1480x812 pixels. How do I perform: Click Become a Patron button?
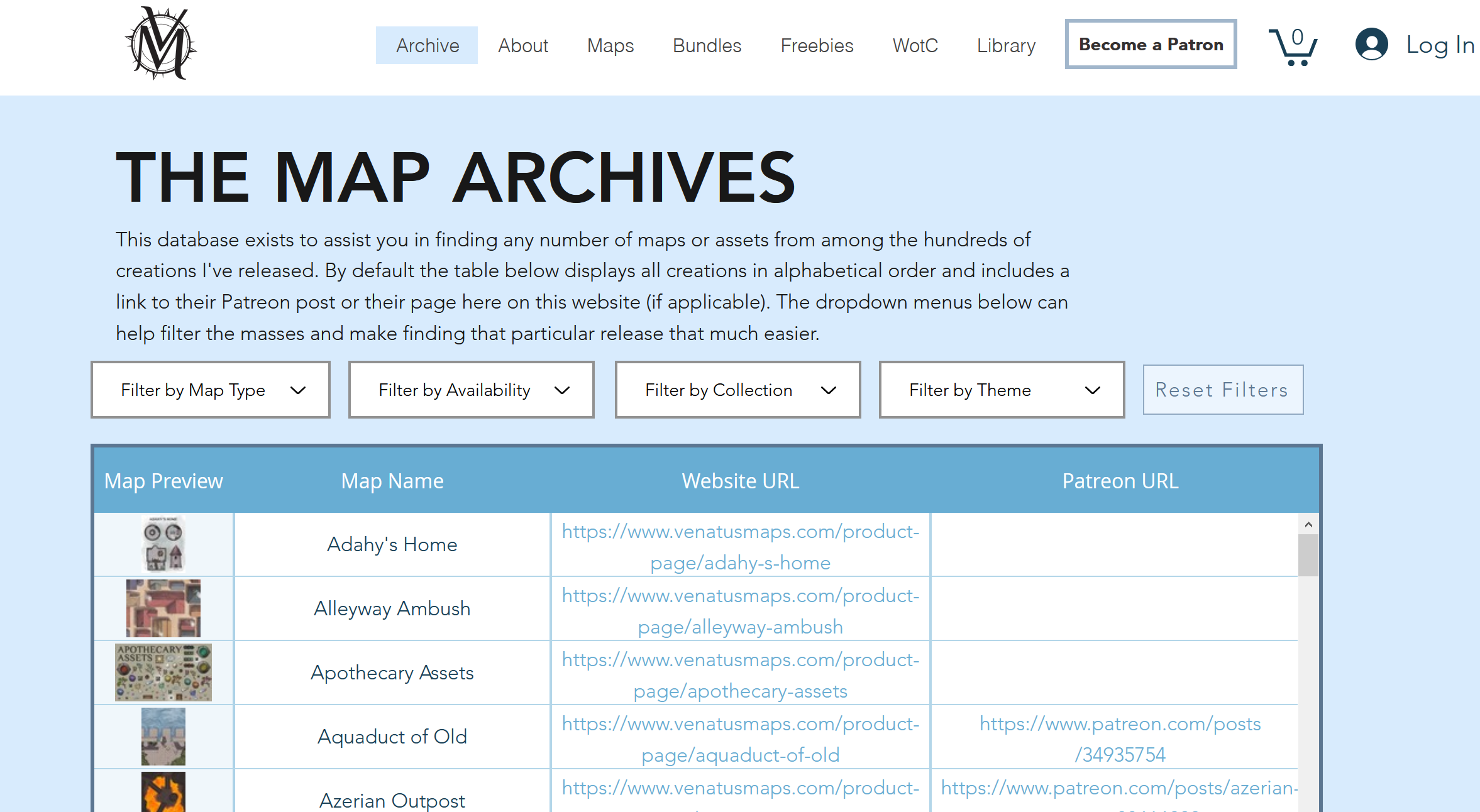(1151, 44)
